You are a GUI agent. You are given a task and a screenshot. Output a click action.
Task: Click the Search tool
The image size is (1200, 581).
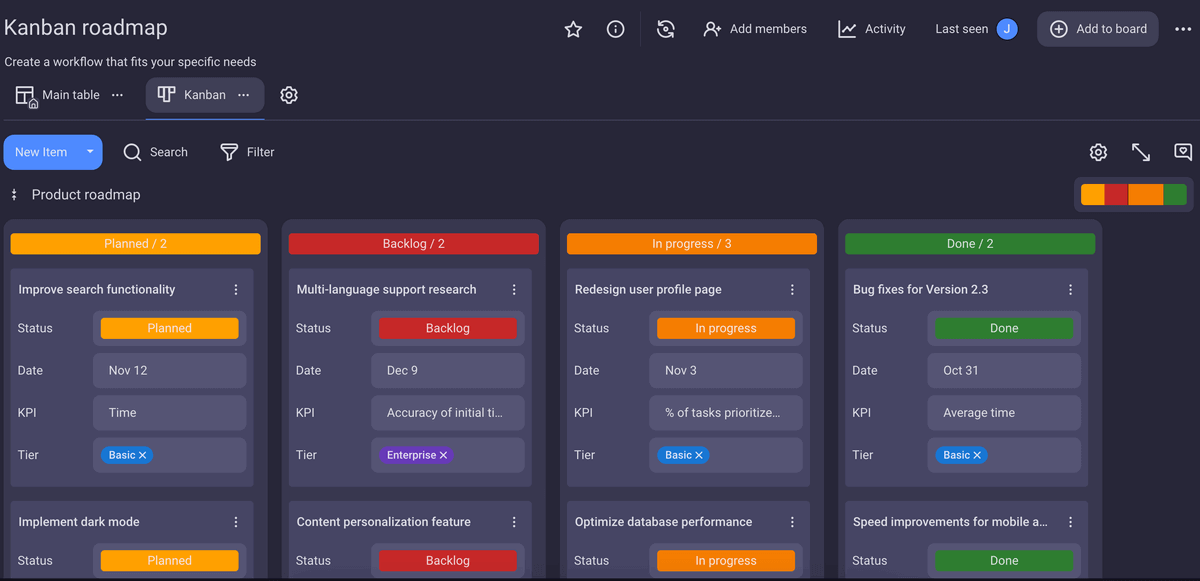pyautogui.click(x=156, y=152)
